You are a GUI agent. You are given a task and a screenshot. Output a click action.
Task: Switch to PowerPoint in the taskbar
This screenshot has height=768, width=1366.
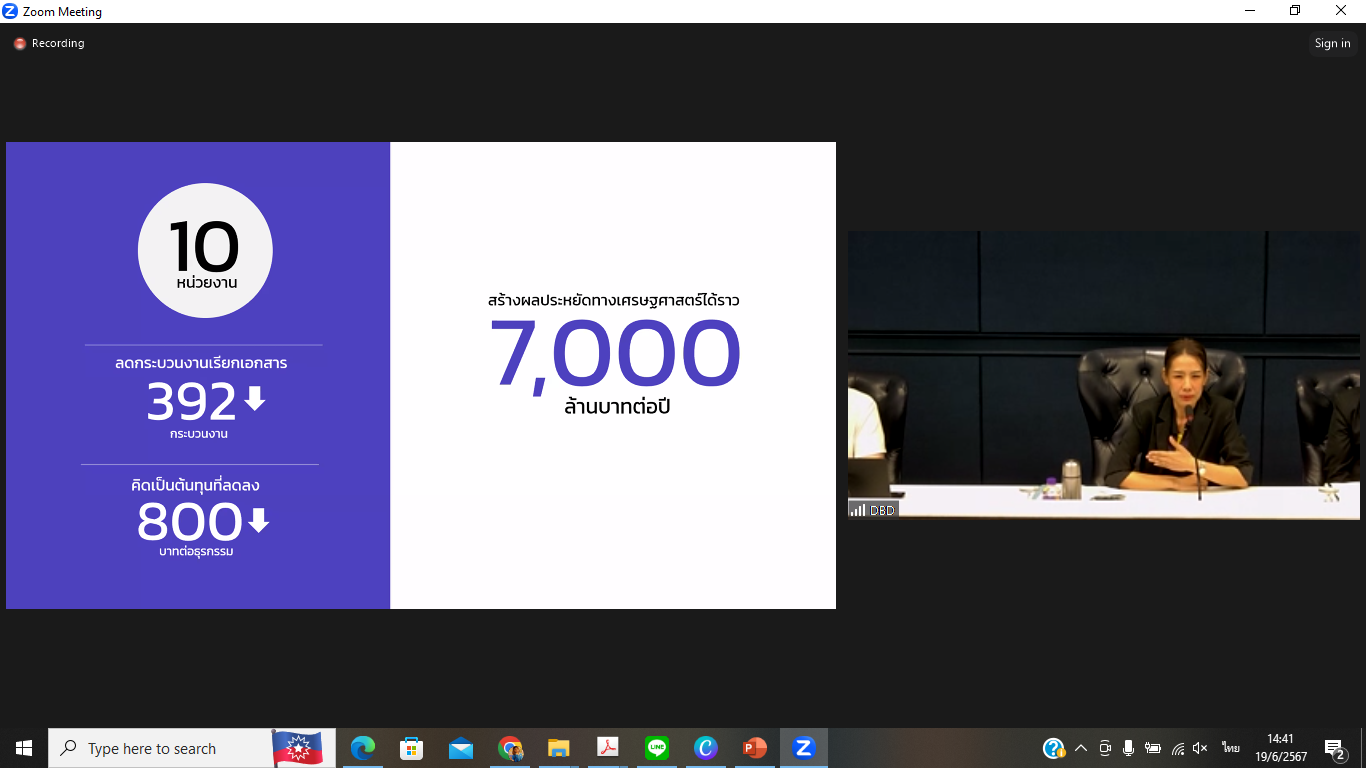pos(755,748)
